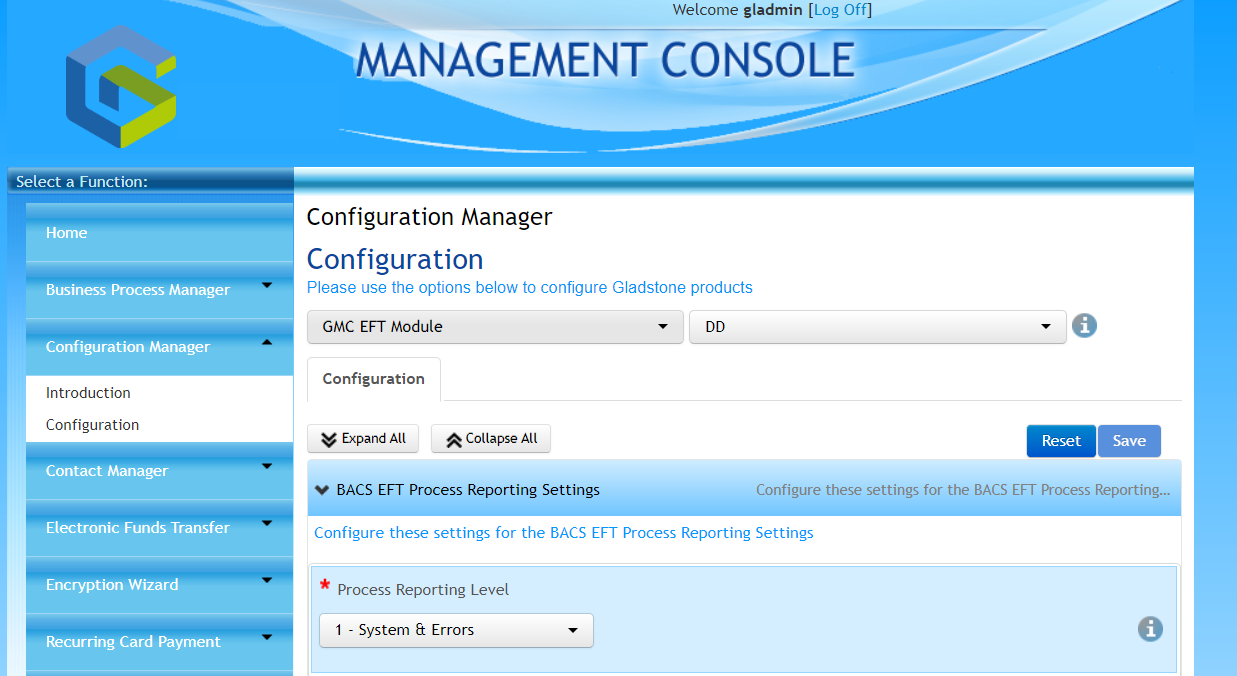
Task: Log off from the console
Action: (x=840, y=10)
